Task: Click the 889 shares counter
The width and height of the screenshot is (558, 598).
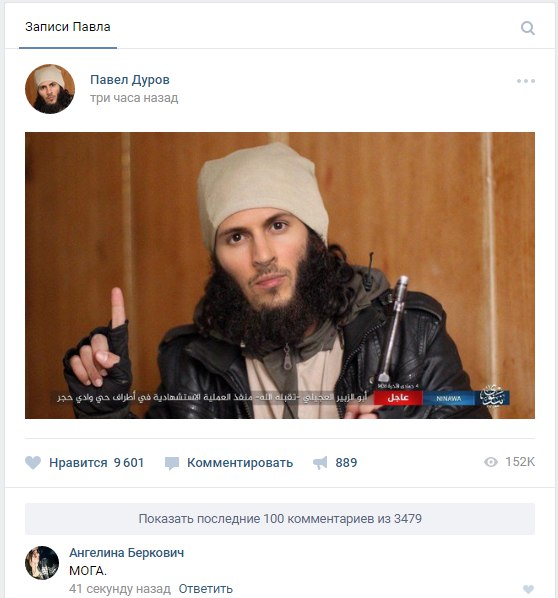Action: [346, 463]
